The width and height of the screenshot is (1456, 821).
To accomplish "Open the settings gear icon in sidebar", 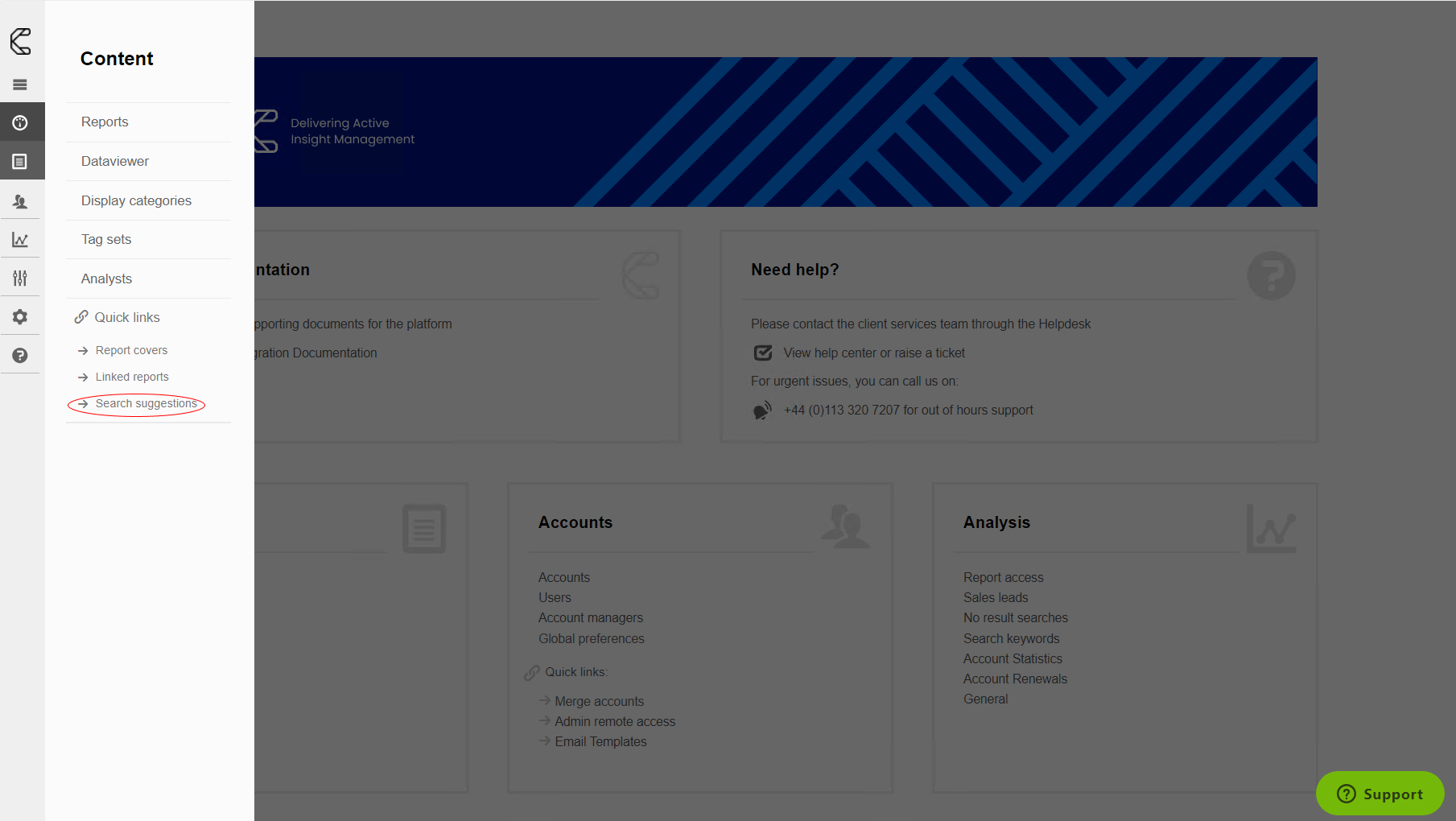I will tap(20, 317).
